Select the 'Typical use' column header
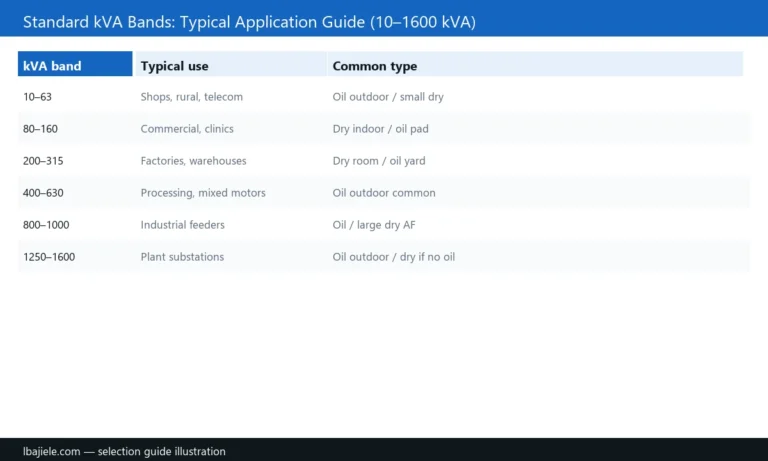 coord(231,64)
